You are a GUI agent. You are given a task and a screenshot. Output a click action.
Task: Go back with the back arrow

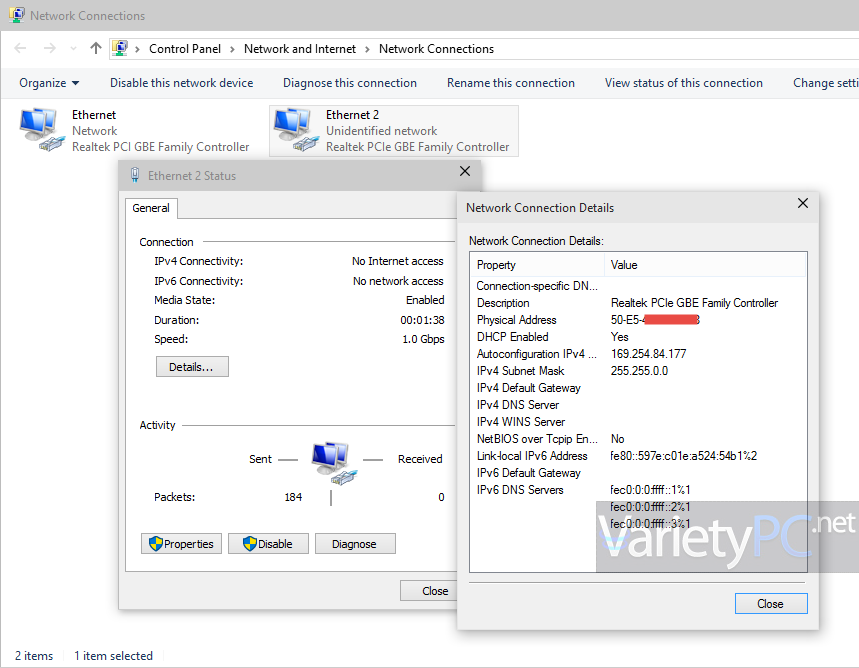pyautogui.click(x=20, y=49)
